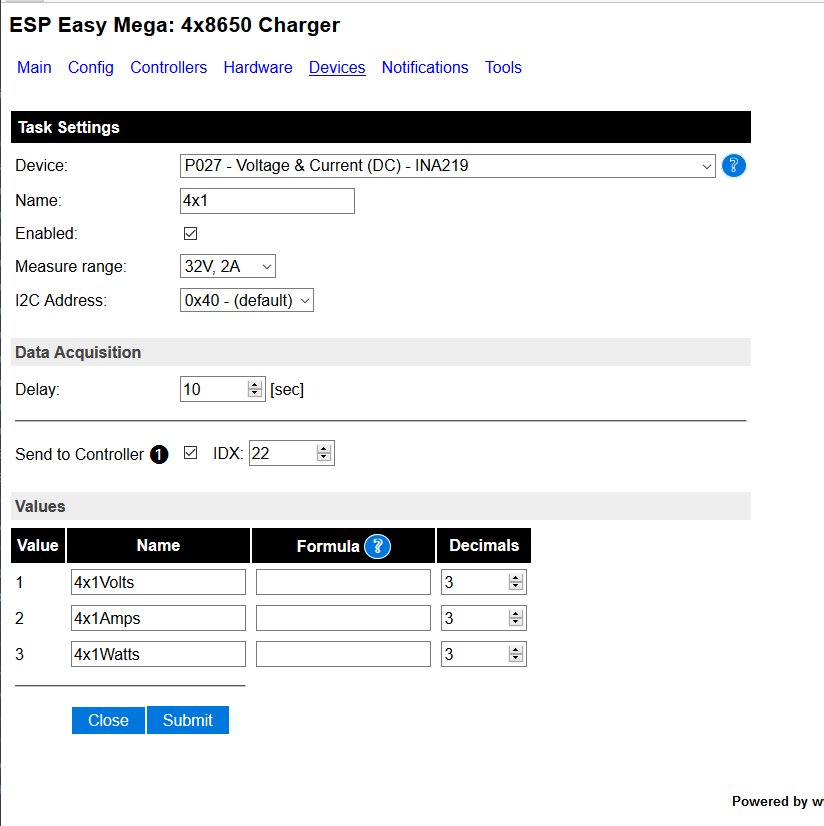Screen dimensions: 824x826
Task: Click the formula field for 4x1Volts
Action: [x=343, y=582]
